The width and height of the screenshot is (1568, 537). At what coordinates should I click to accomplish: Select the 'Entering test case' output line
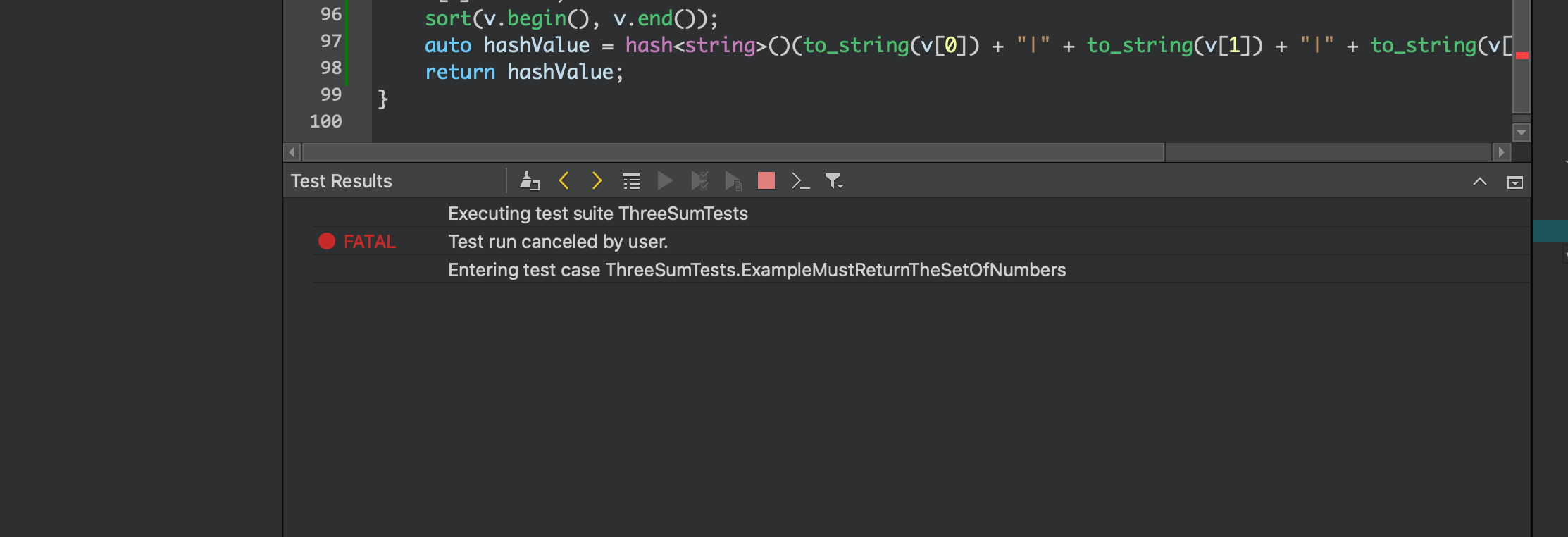[x=757, y=270]
